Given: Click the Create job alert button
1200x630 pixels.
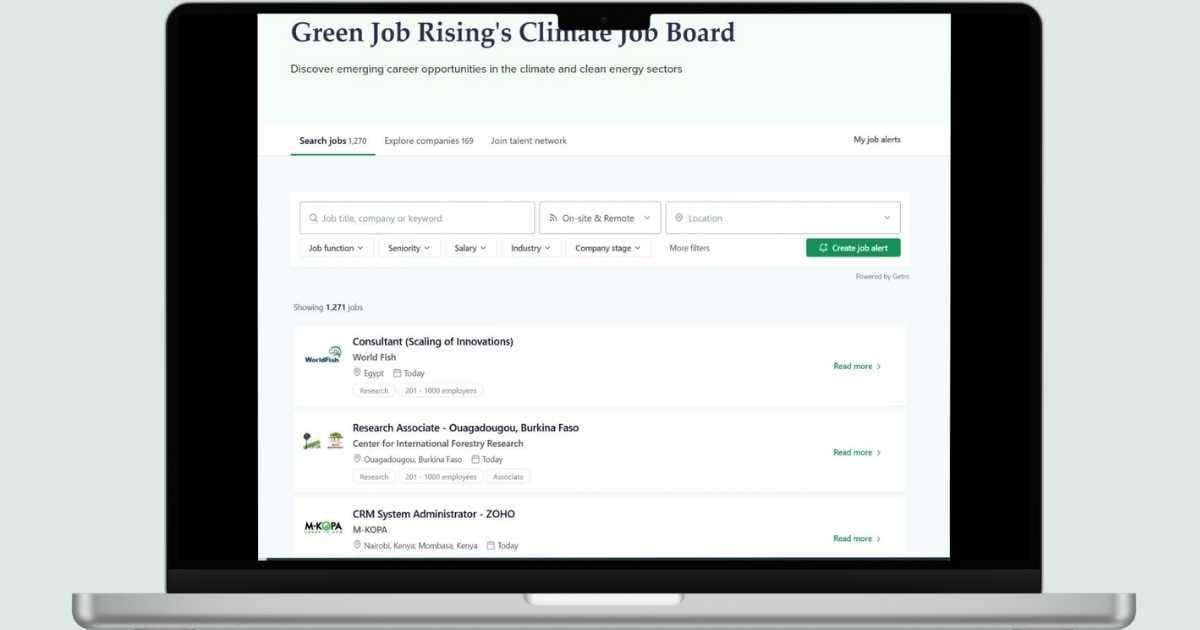Looking at the screenshot, I should coord(853,248).
